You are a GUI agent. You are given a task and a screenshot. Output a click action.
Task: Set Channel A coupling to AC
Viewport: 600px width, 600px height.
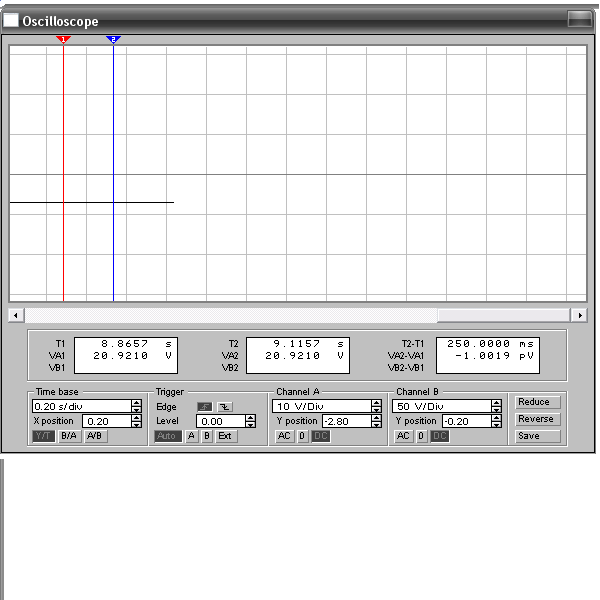click(x=284, y=436)
